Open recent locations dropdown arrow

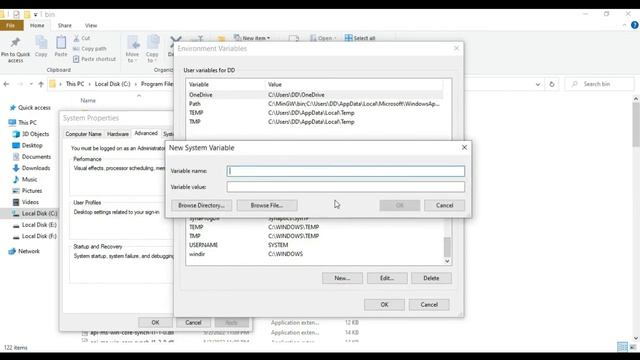[31, 84]
